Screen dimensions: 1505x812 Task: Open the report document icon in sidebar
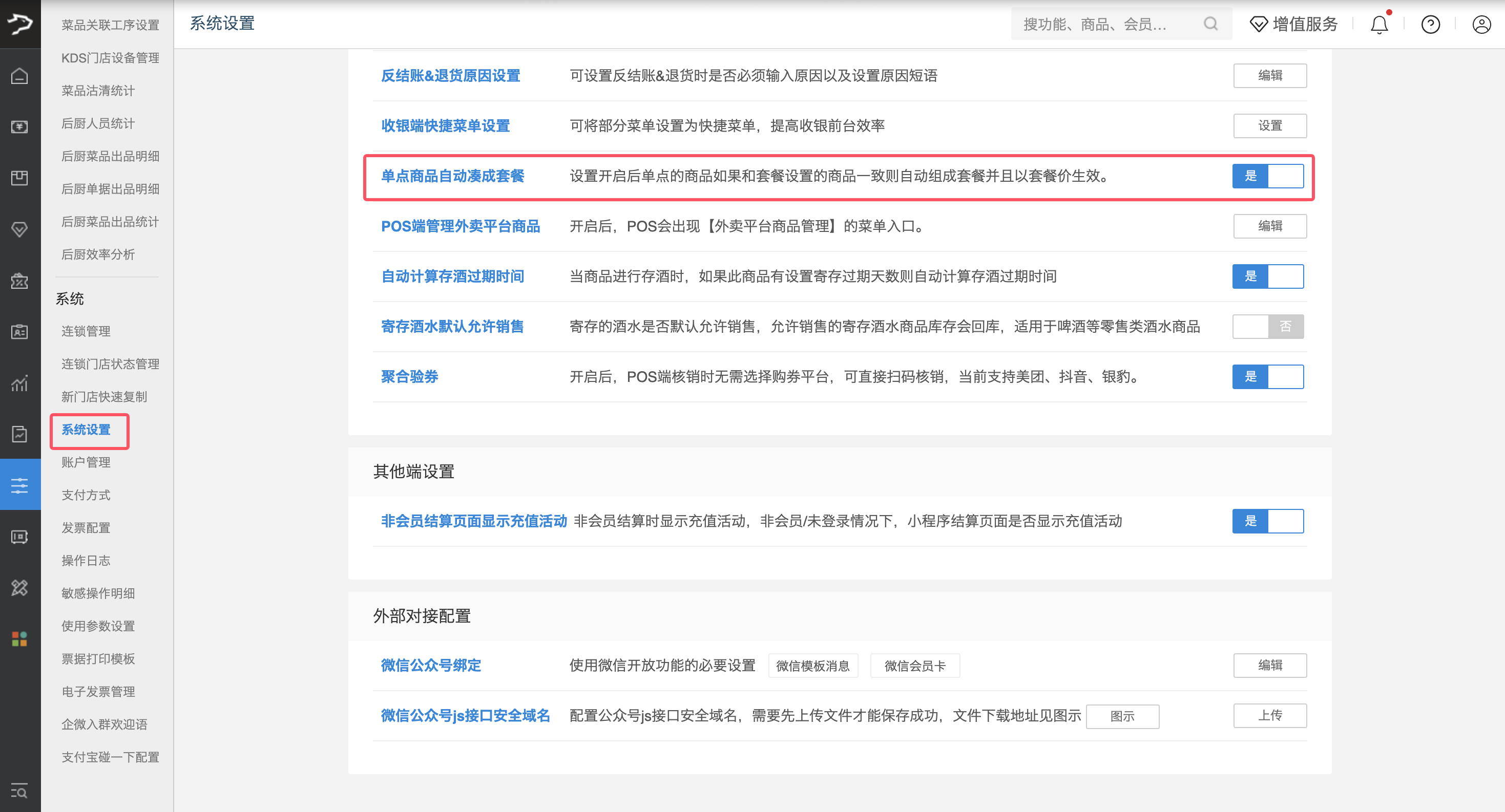pos(20,434)
